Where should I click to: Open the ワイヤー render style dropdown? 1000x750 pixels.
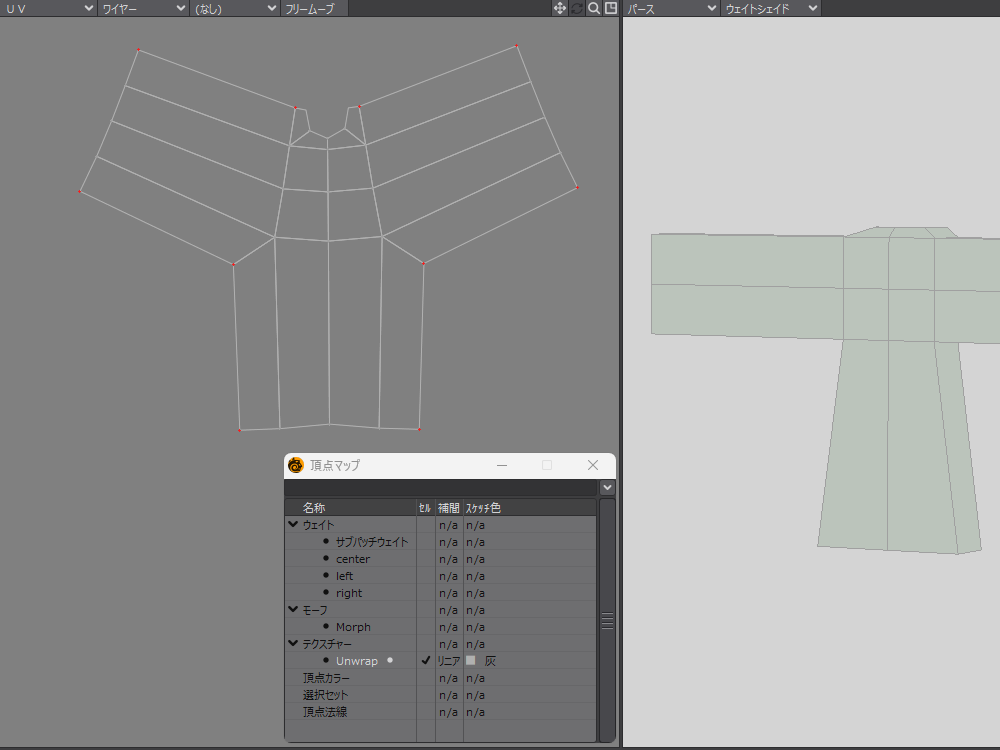[143, 8]
